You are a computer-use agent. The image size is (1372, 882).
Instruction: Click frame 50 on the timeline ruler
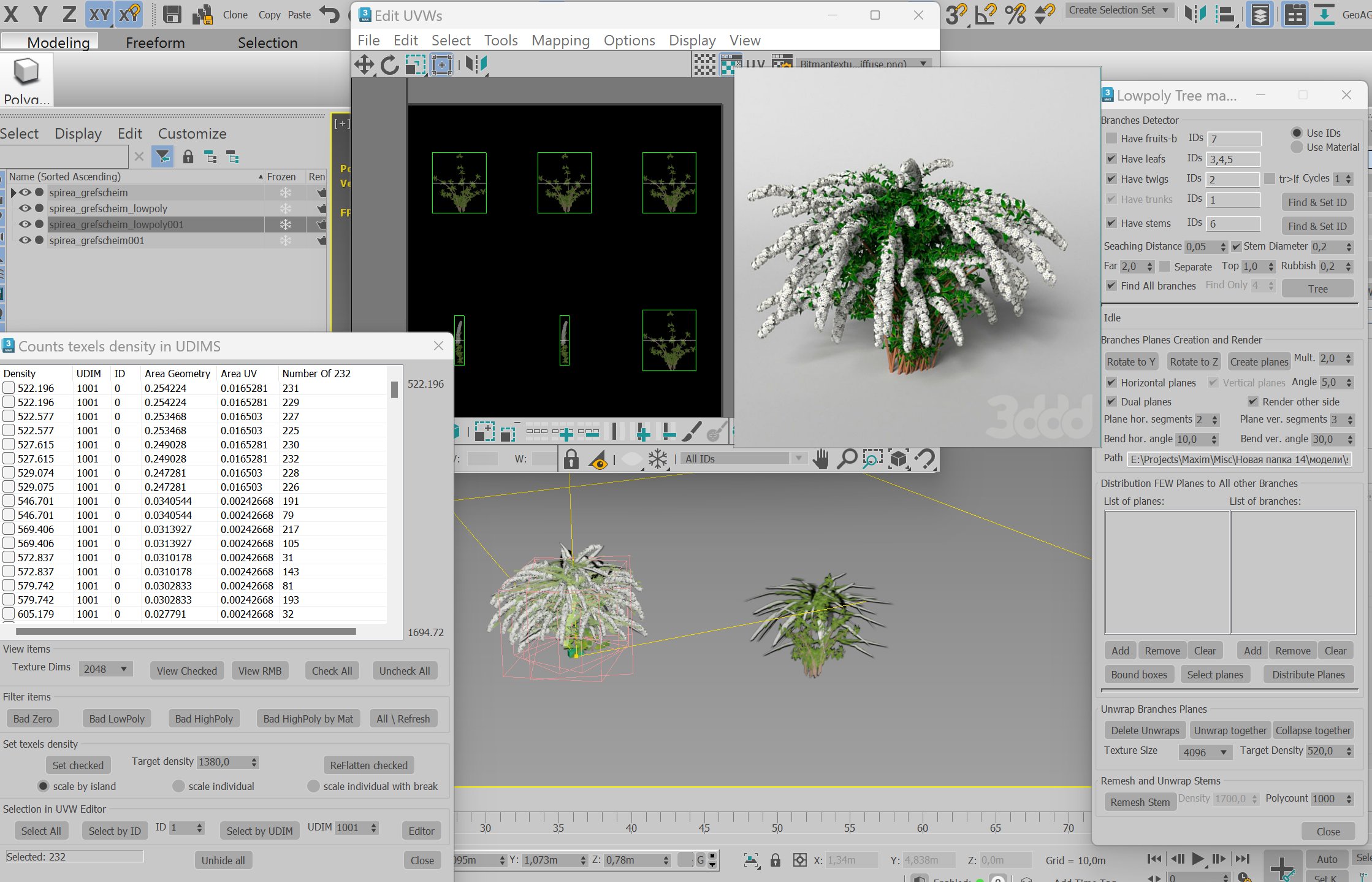click(777, 827)
